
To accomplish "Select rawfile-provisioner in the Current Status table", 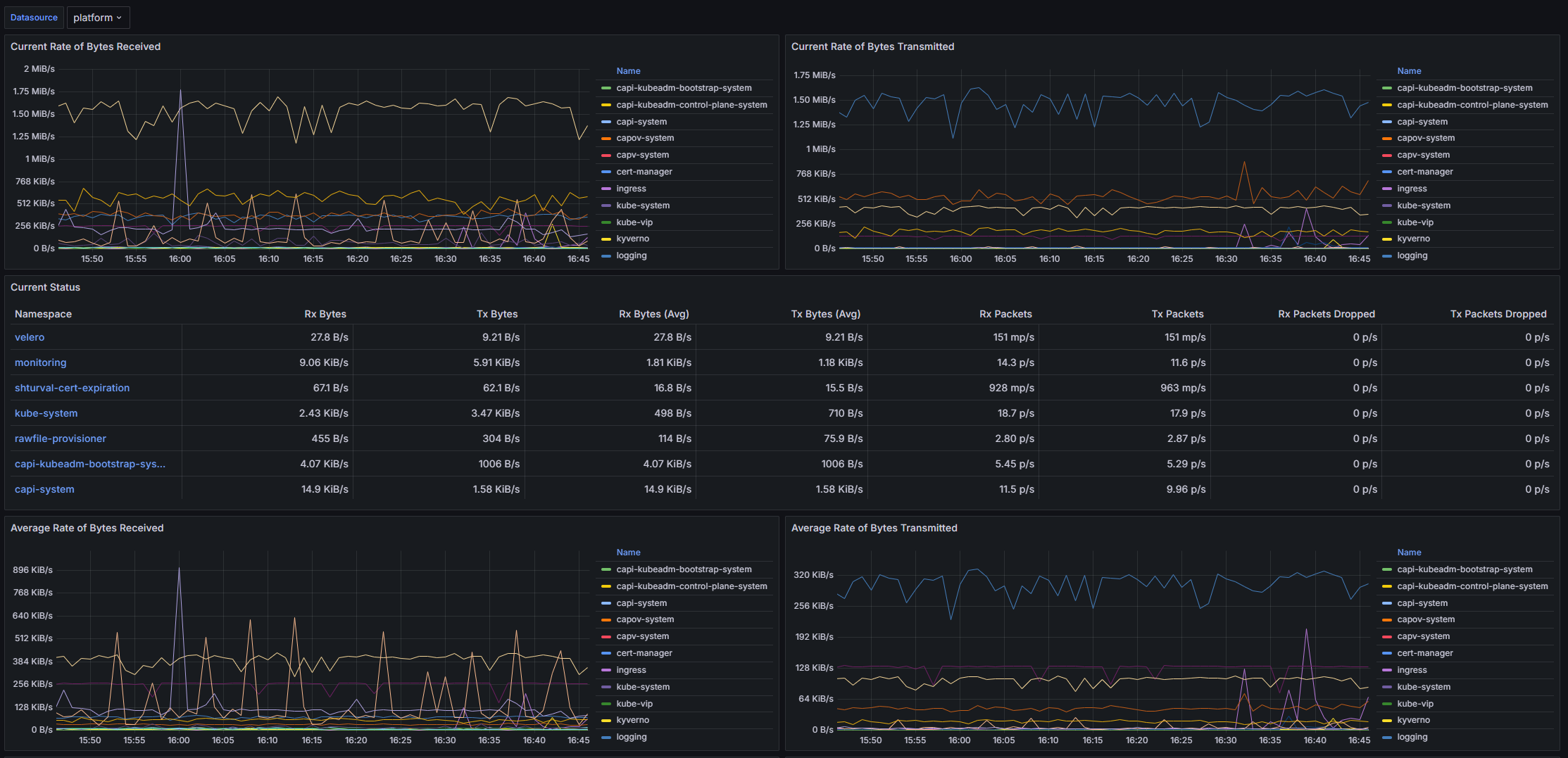I will (60, 438).
